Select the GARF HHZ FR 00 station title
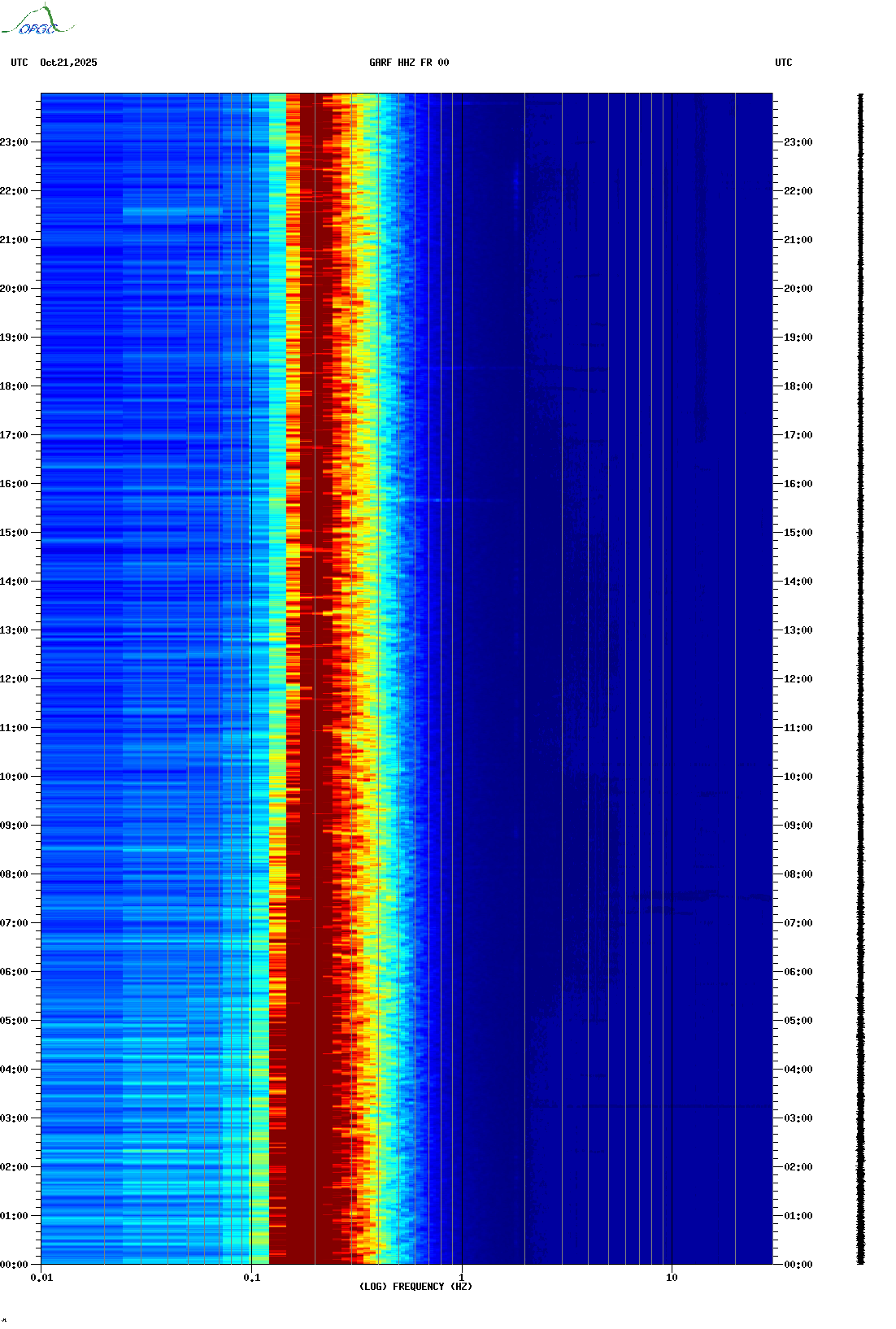Viewport: 896px width, 1329px height. point(408,63)
